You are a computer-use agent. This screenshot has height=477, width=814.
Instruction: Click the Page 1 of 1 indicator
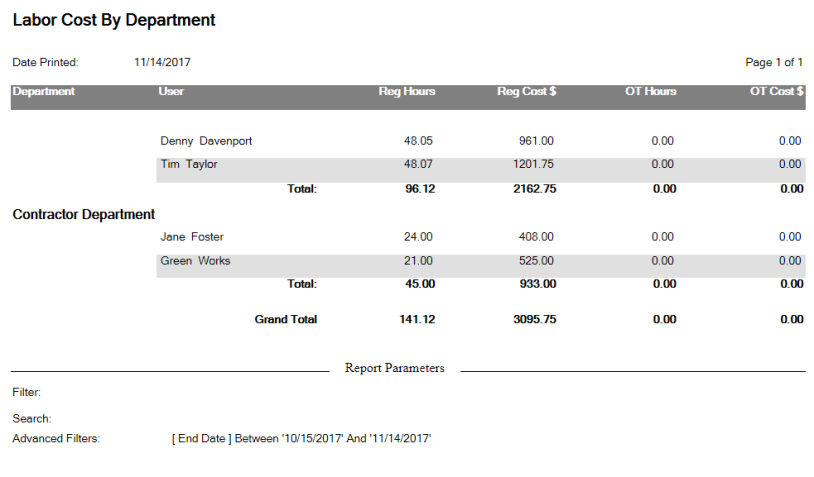pos(774,62)
